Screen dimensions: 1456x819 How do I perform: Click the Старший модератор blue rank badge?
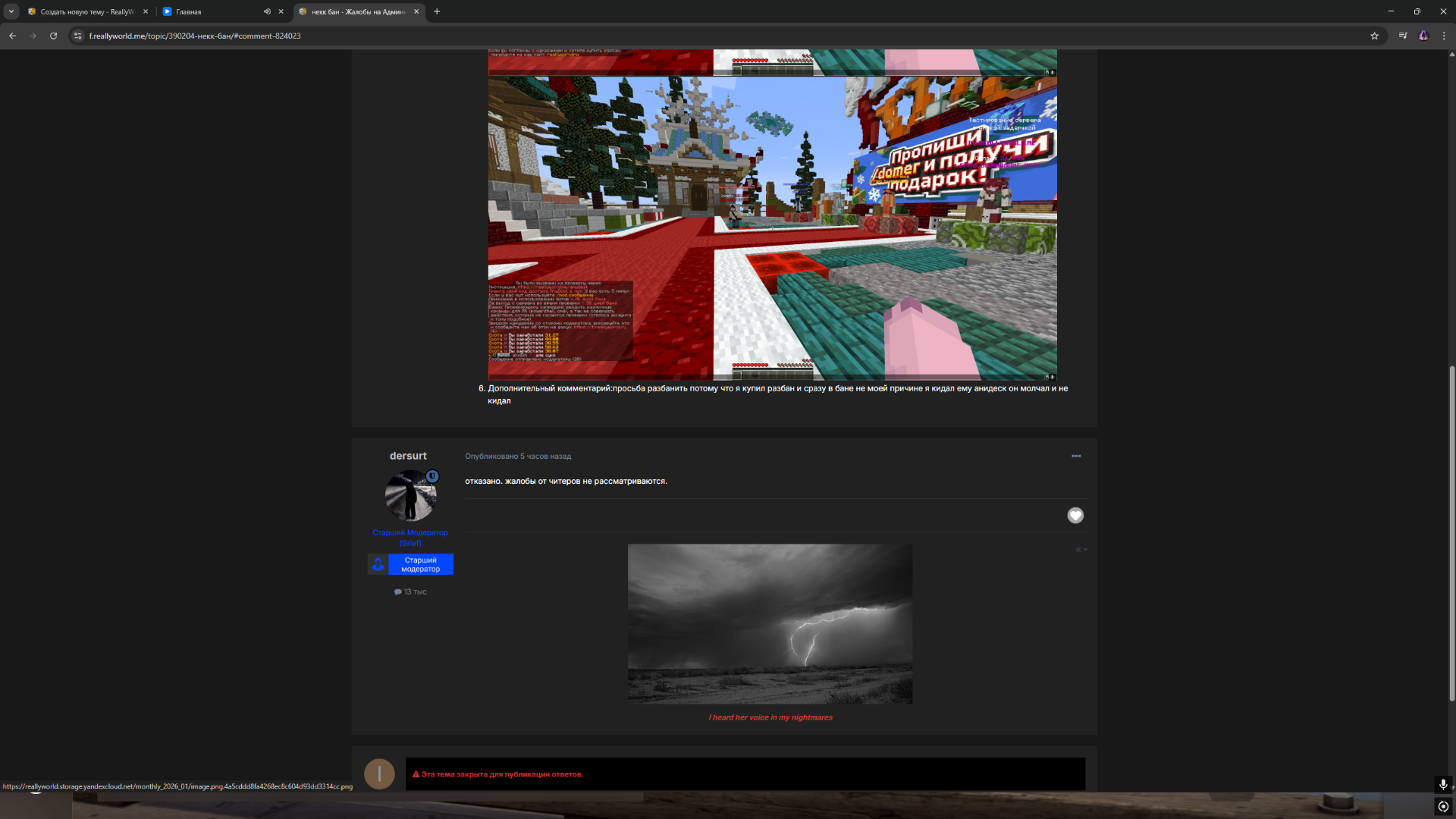420,564
